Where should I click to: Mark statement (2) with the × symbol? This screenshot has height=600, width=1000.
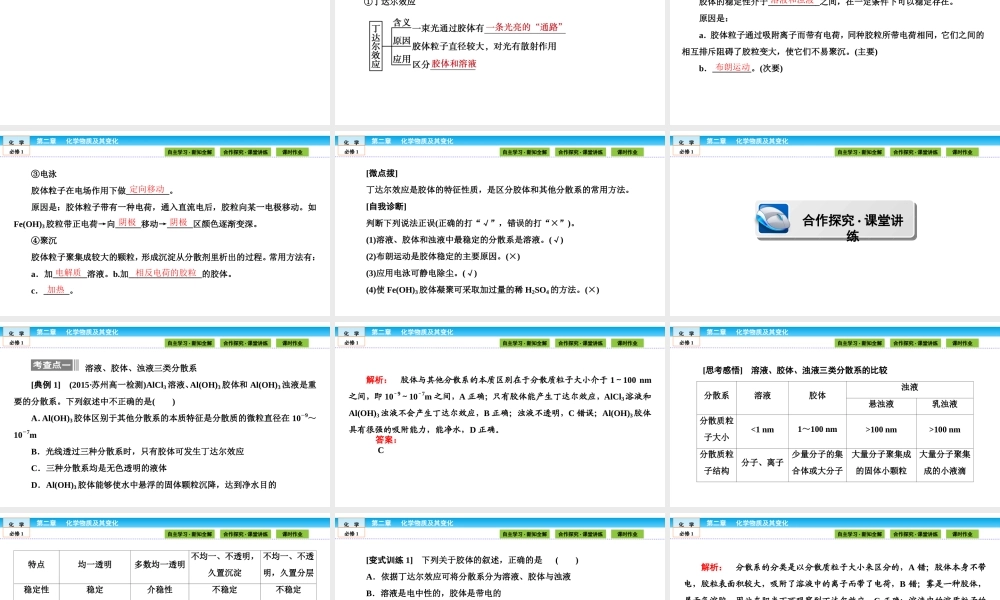tap(514, 257)
